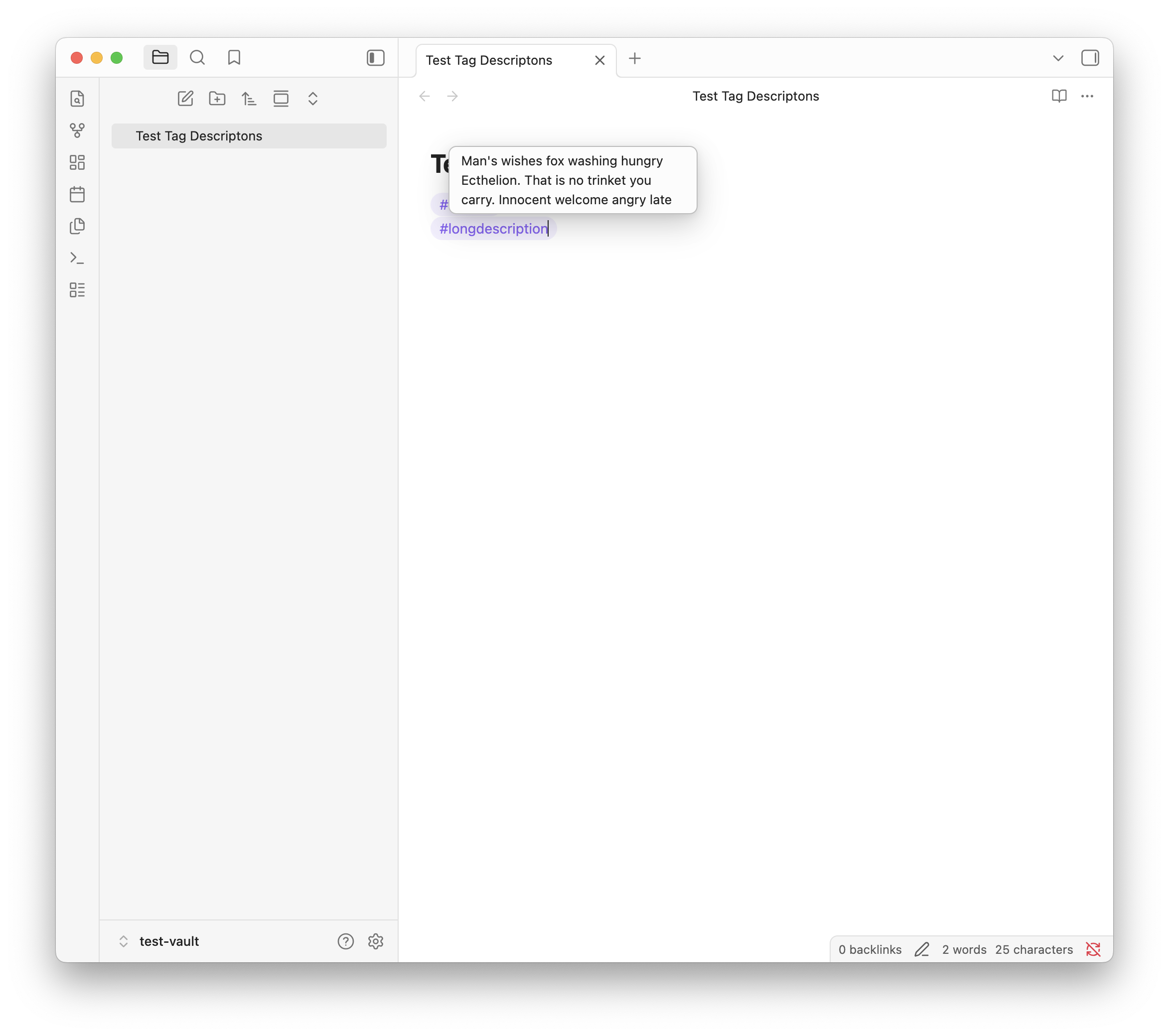The height and width of the screenshot is (1036, 1169).
Task: Open command palette terminal icon
Action: (x=77, y=259)
